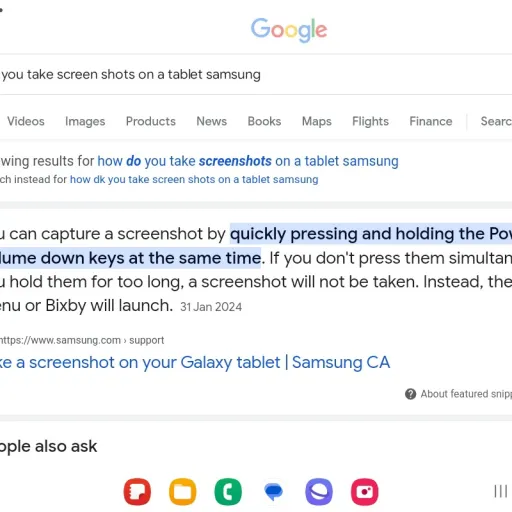Open the blue Messages chat bubble app
The height and width of the screenshot is (512, 512).
point(273,492)
